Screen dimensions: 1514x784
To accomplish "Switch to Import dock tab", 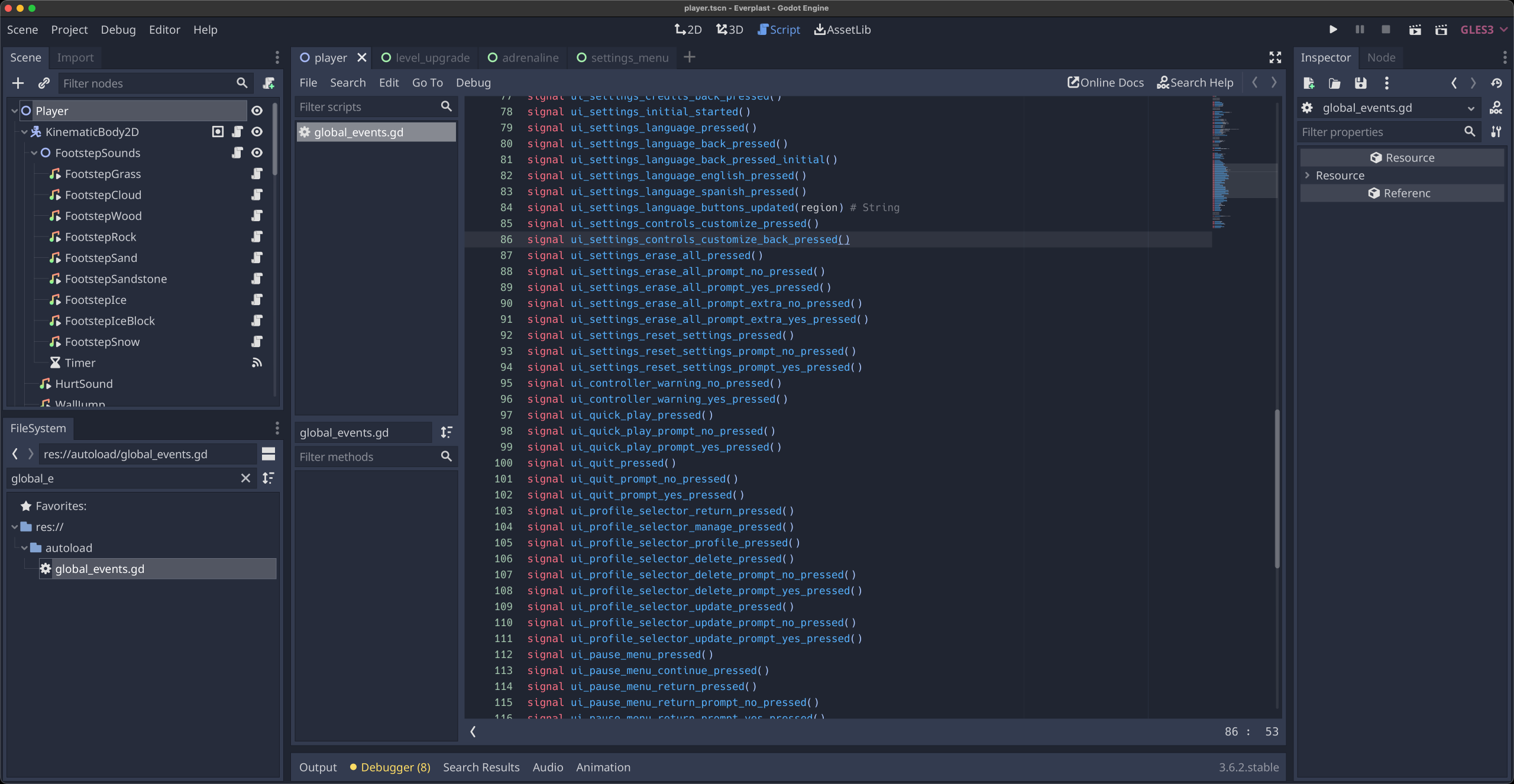I will (x=75, y=57).
